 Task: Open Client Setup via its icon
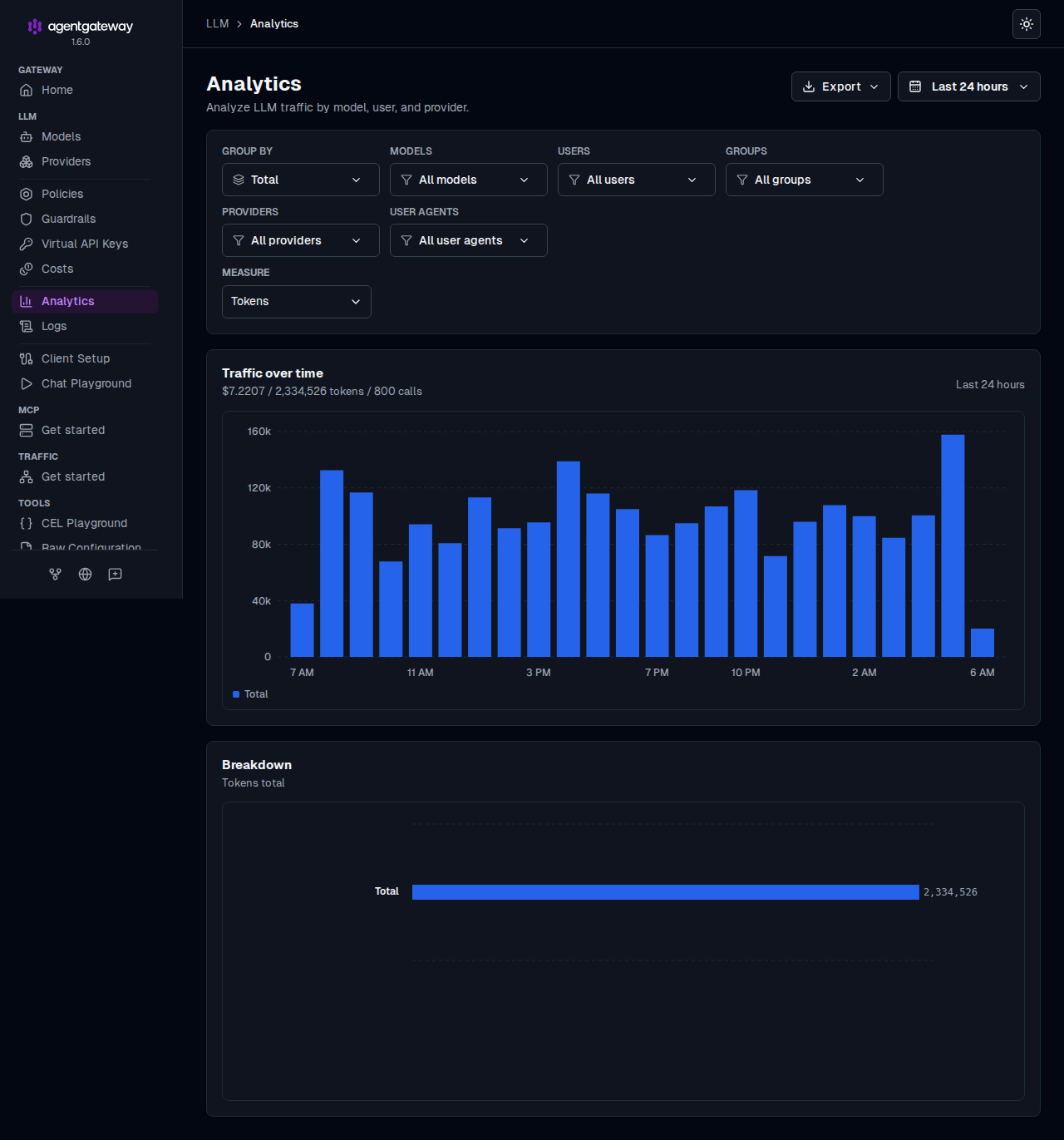(x=27, y=358)
